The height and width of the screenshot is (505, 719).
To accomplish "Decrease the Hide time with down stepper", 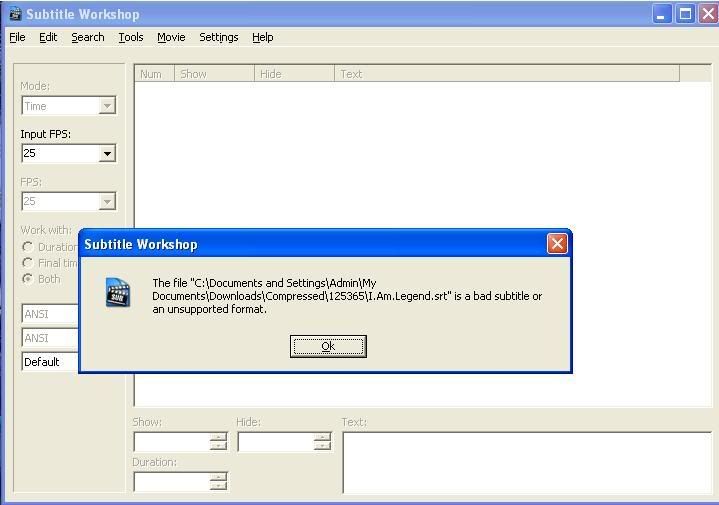I will click(x=323, y=446).
